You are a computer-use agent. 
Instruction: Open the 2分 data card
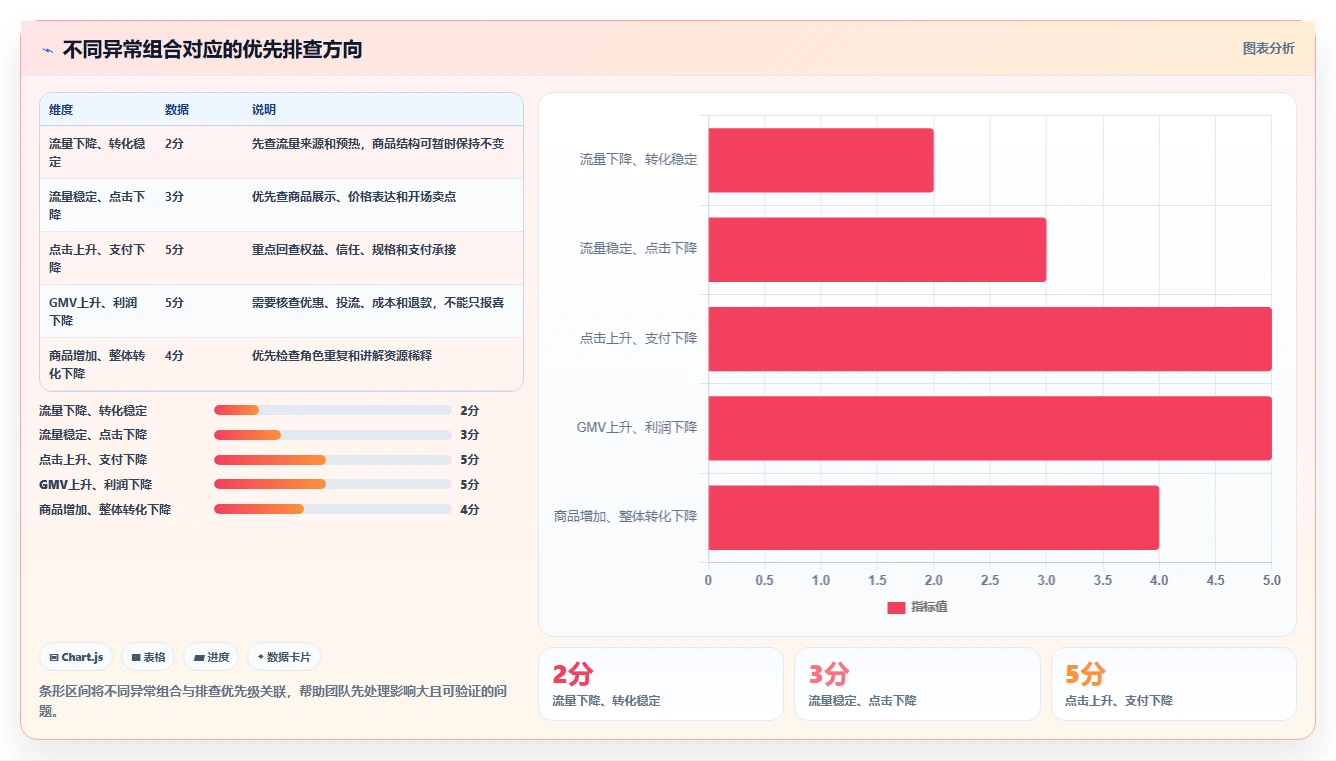tap(661, 684)
